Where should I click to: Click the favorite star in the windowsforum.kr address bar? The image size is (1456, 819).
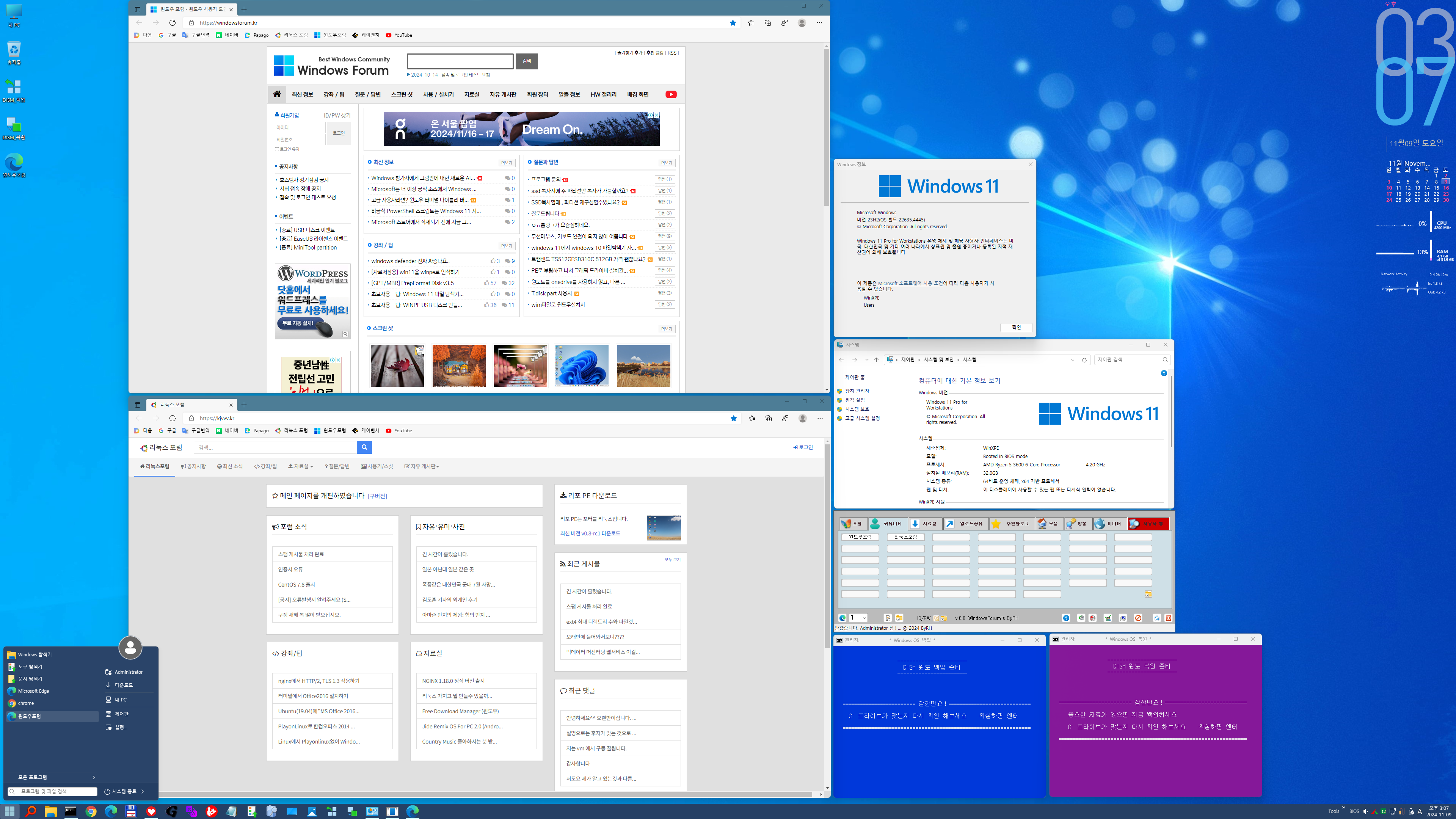click(x=733, y=23)
